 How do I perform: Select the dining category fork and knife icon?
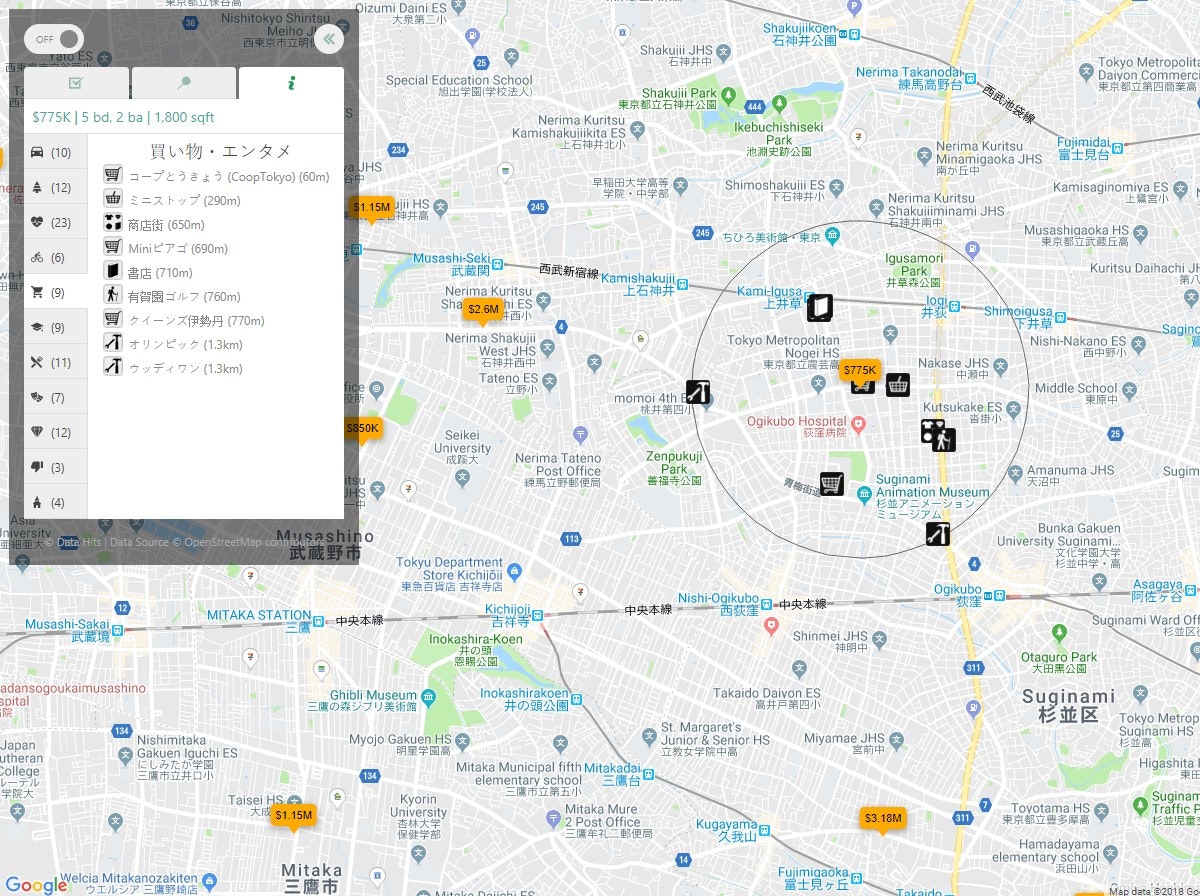(x=37, y=361)
